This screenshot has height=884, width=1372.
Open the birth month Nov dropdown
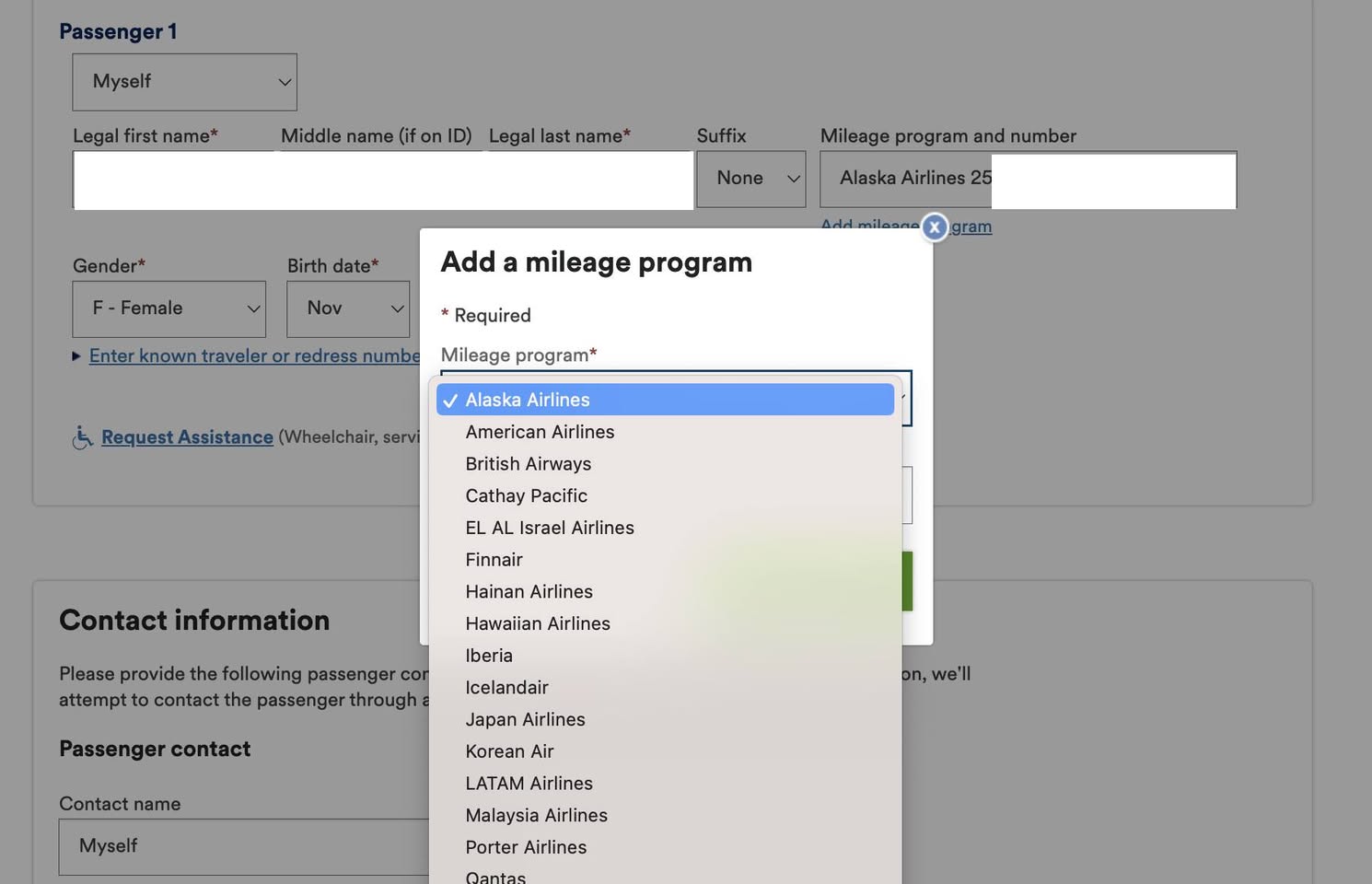(348, 308)
